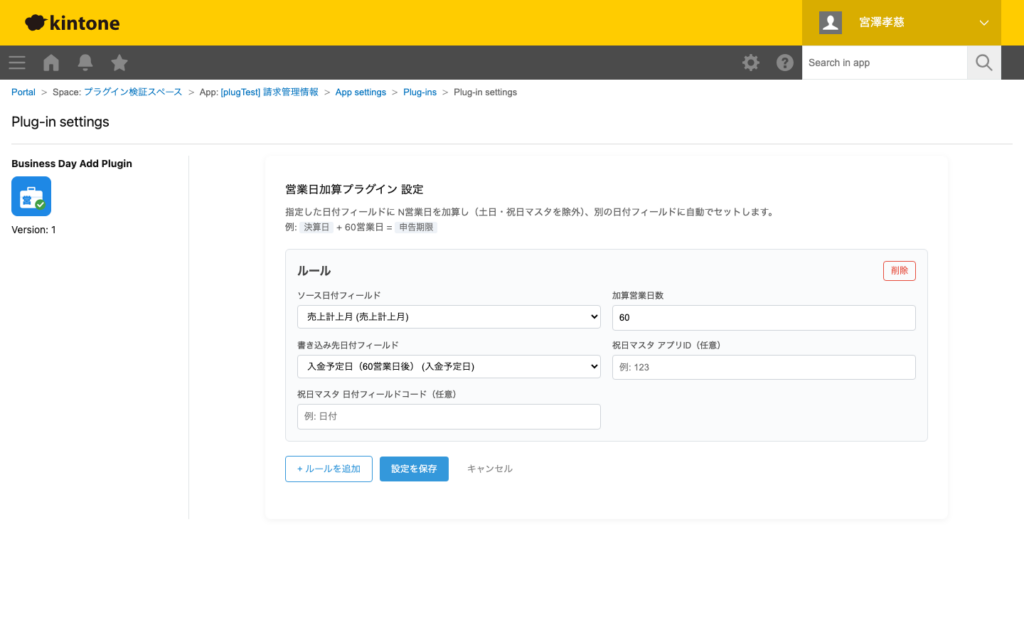
Task: Click the 祝日マスタ アプリID field
Action: [763, 366]
